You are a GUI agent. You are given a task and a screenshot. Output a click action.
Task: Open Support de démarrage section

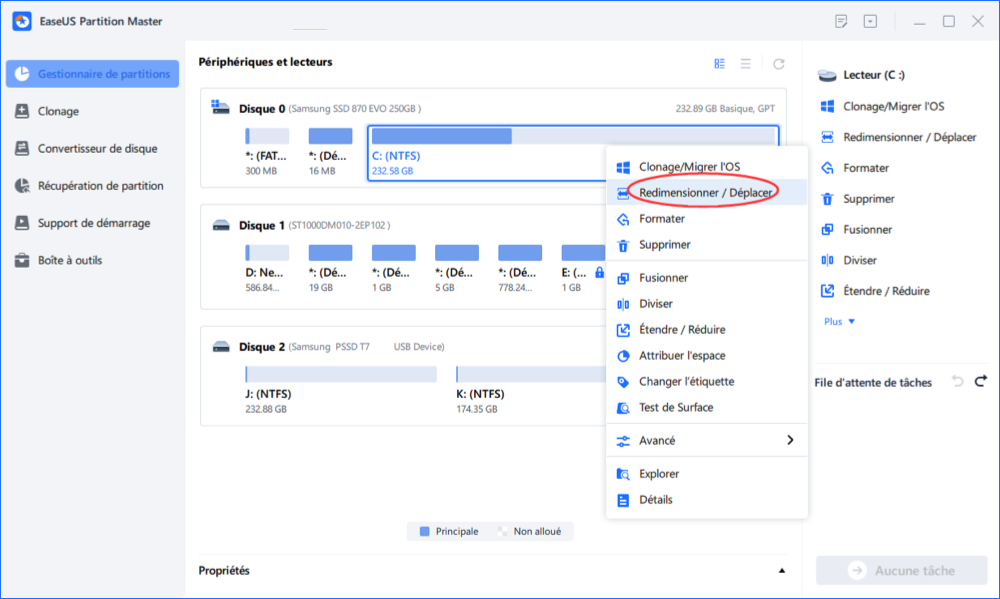coord(82,223)
